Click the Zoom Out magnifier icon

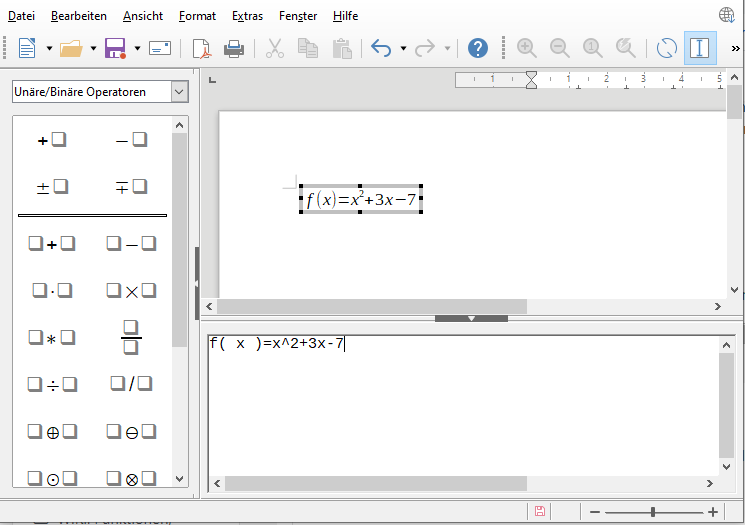(560, 48)
